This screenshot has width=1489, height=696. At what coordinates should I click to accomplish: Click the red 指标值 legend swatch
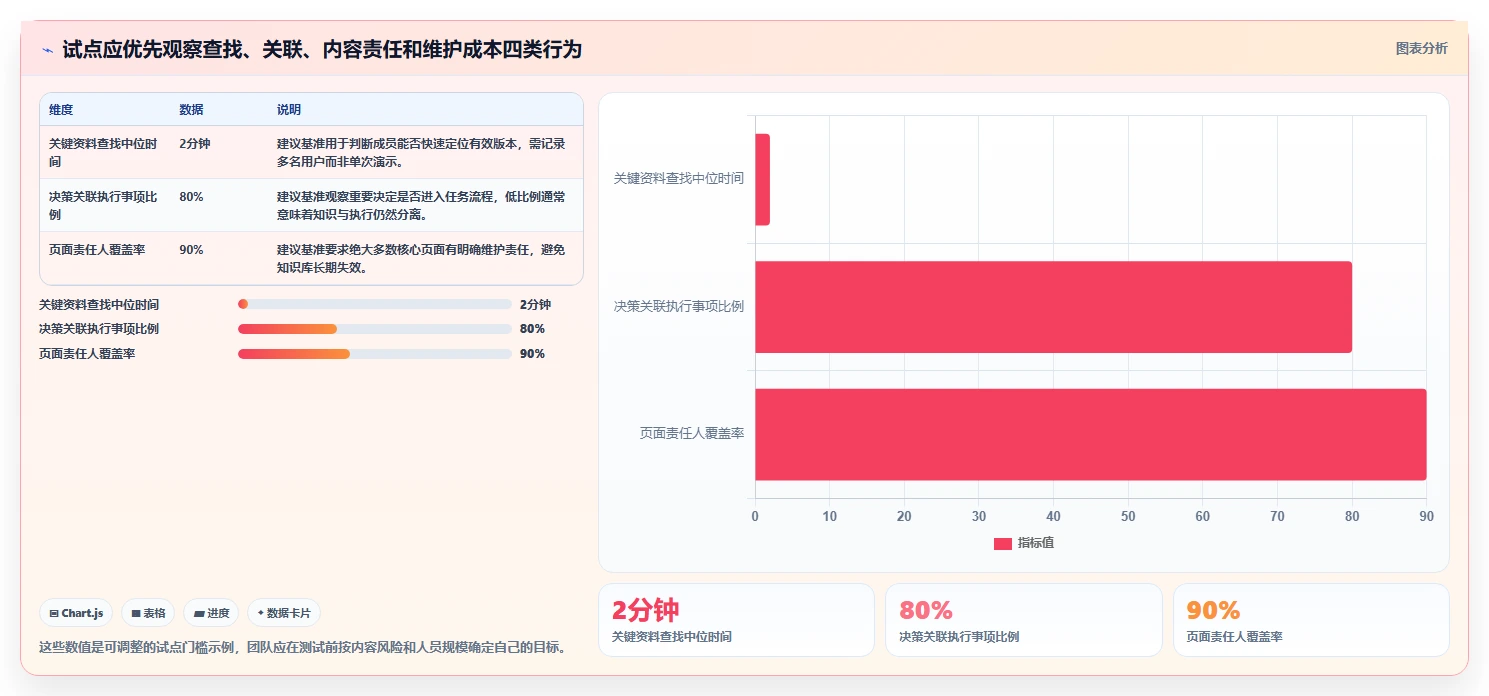tap(1003, 543)
